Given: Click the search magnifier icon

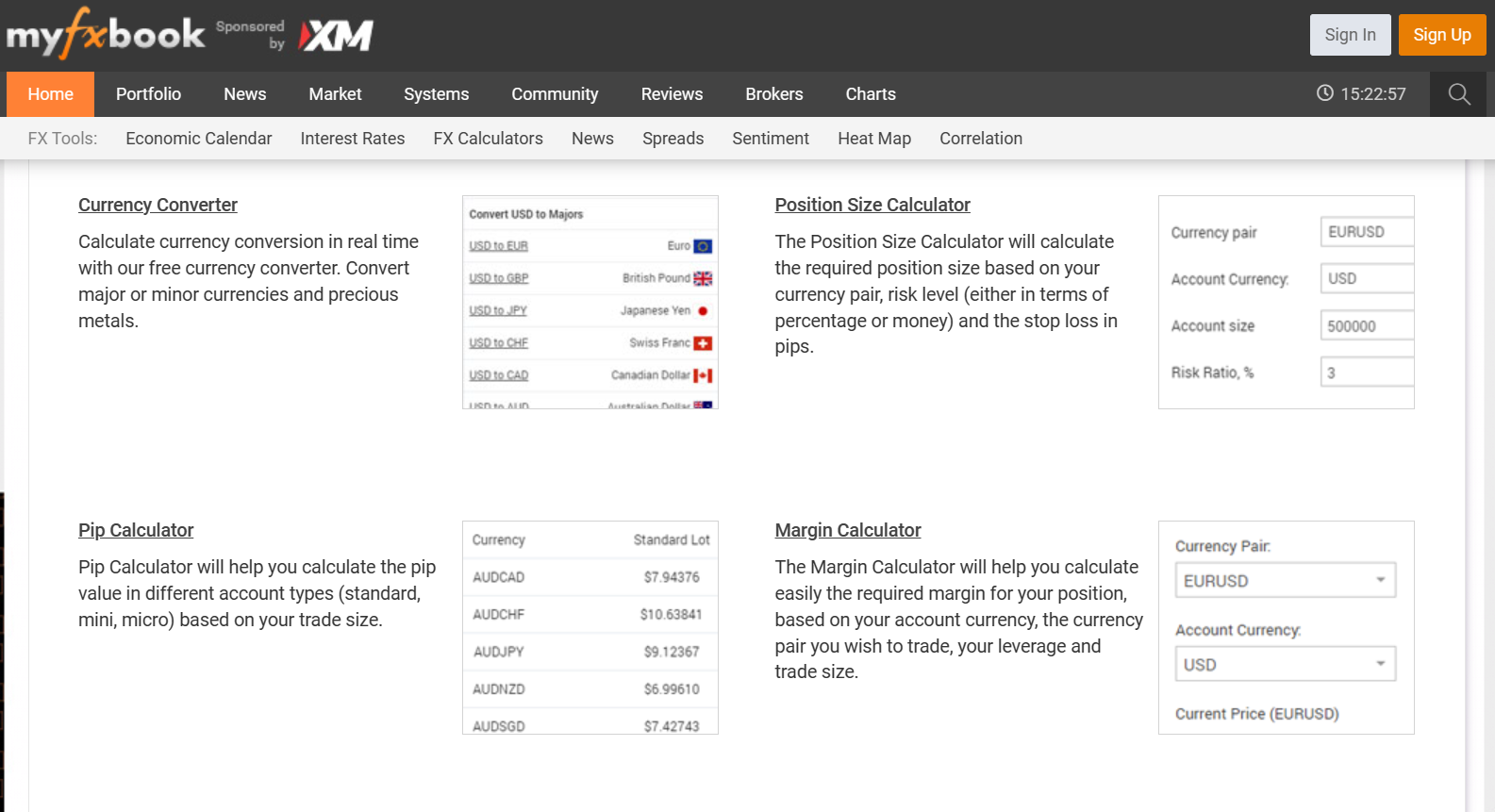Looking at the screenshot, I should [x=1458, y=94].
